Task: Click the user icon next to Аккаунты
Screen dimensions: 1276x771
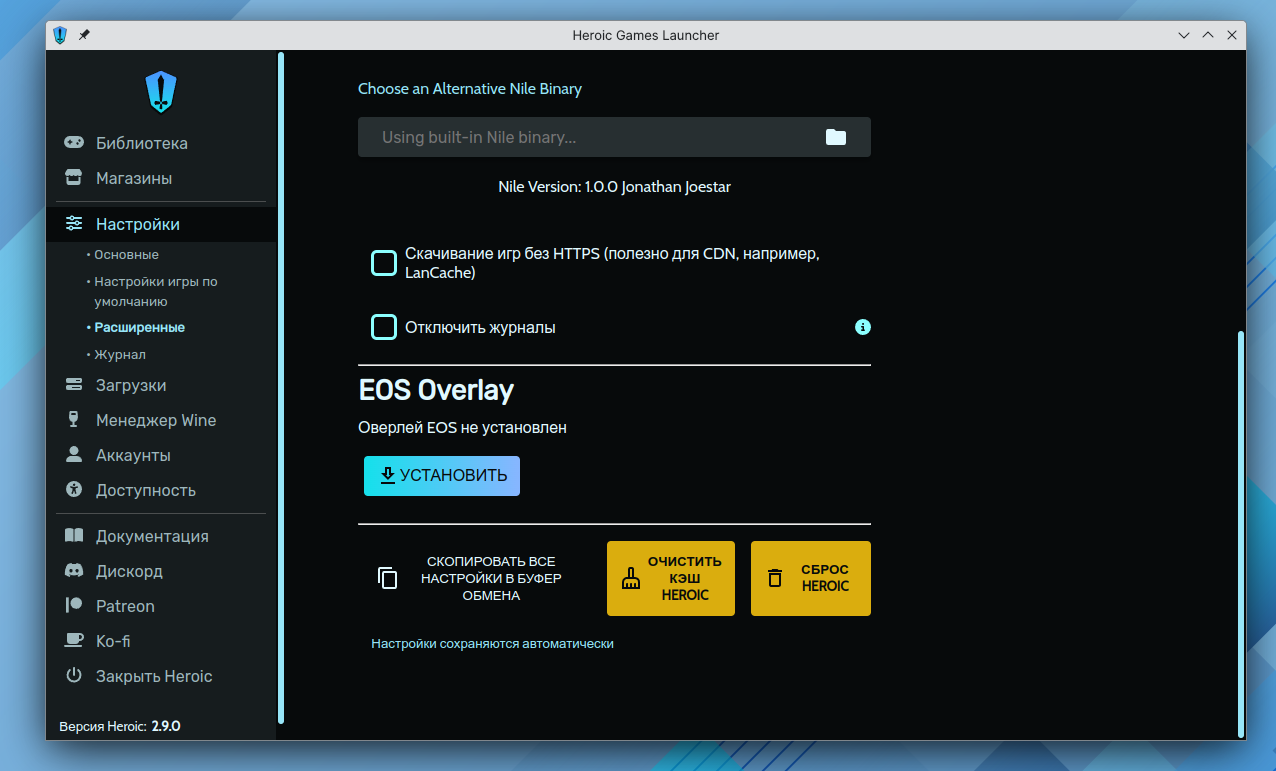Action: point(74,455)
